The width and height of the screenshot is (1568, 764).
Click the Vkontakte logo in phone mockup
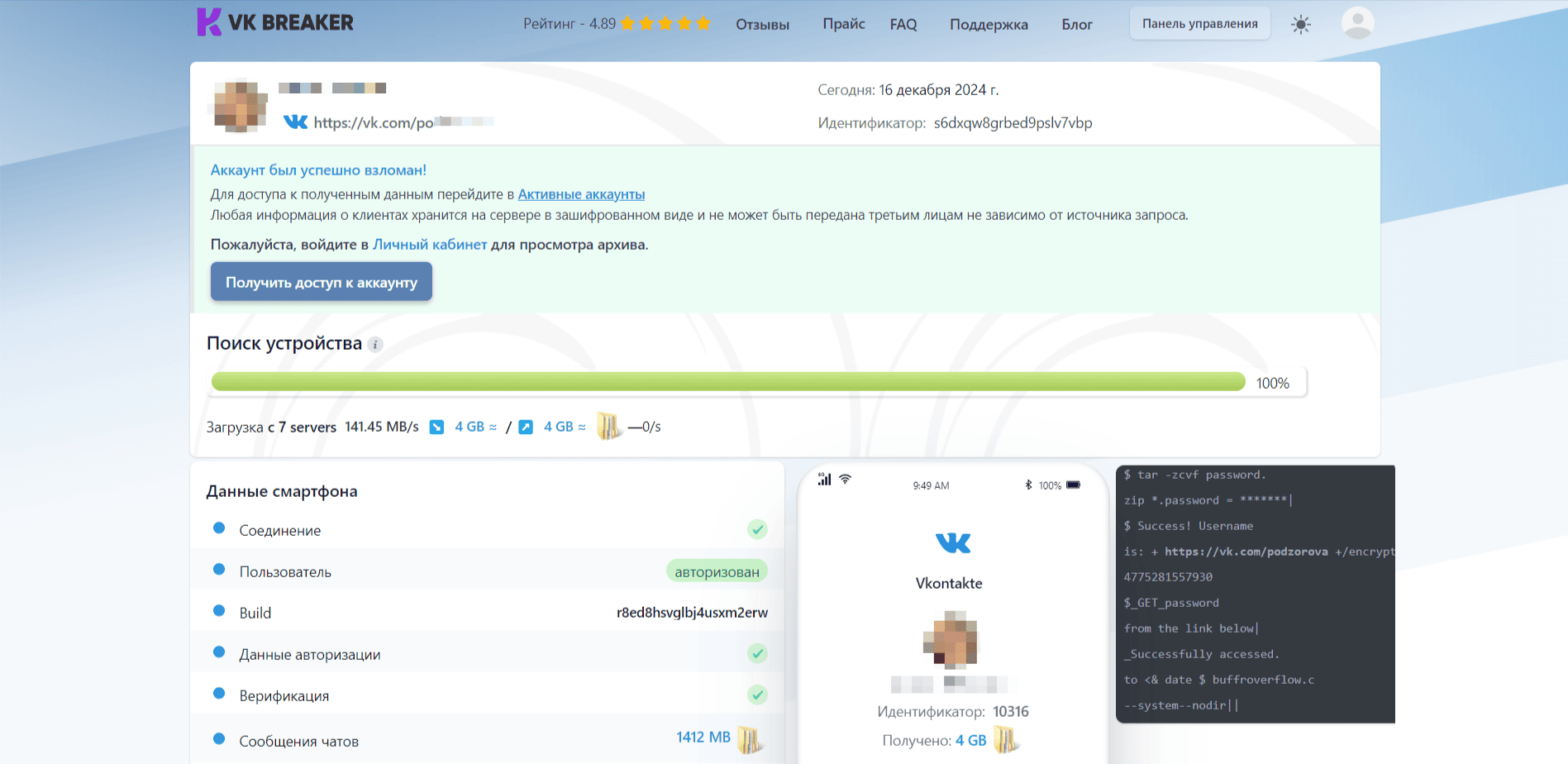pyautogui.click(x=952, y=543)
